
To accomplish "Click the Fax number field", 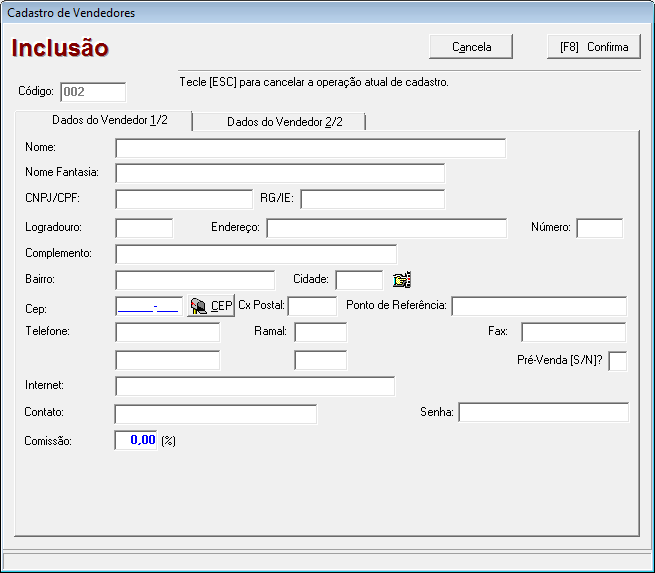I will point(573,332).
